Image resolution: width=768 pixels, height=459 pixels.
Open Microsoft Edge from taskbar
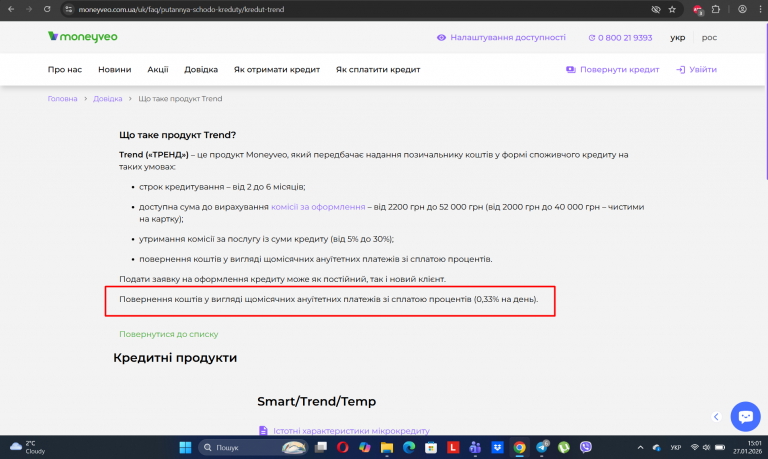[x=409, y=447]
